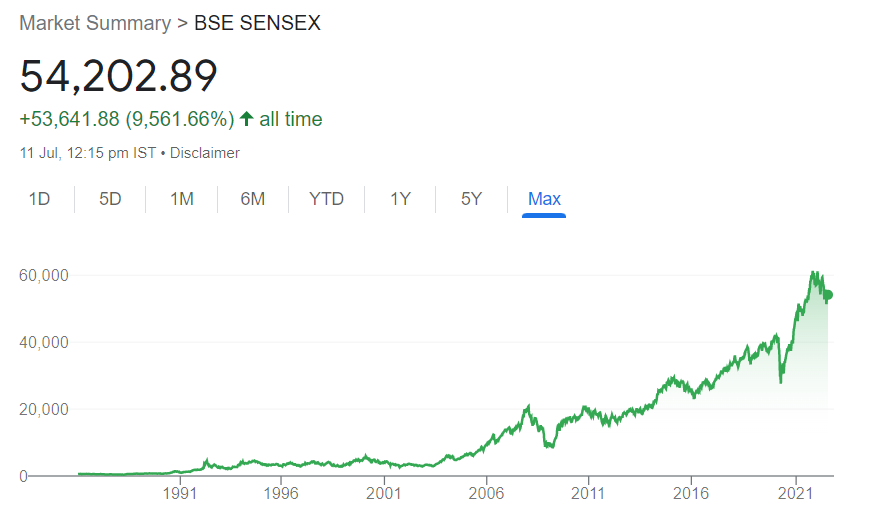
Task: Click the 2006 x-axis year label
Action: tap(486, 494)
